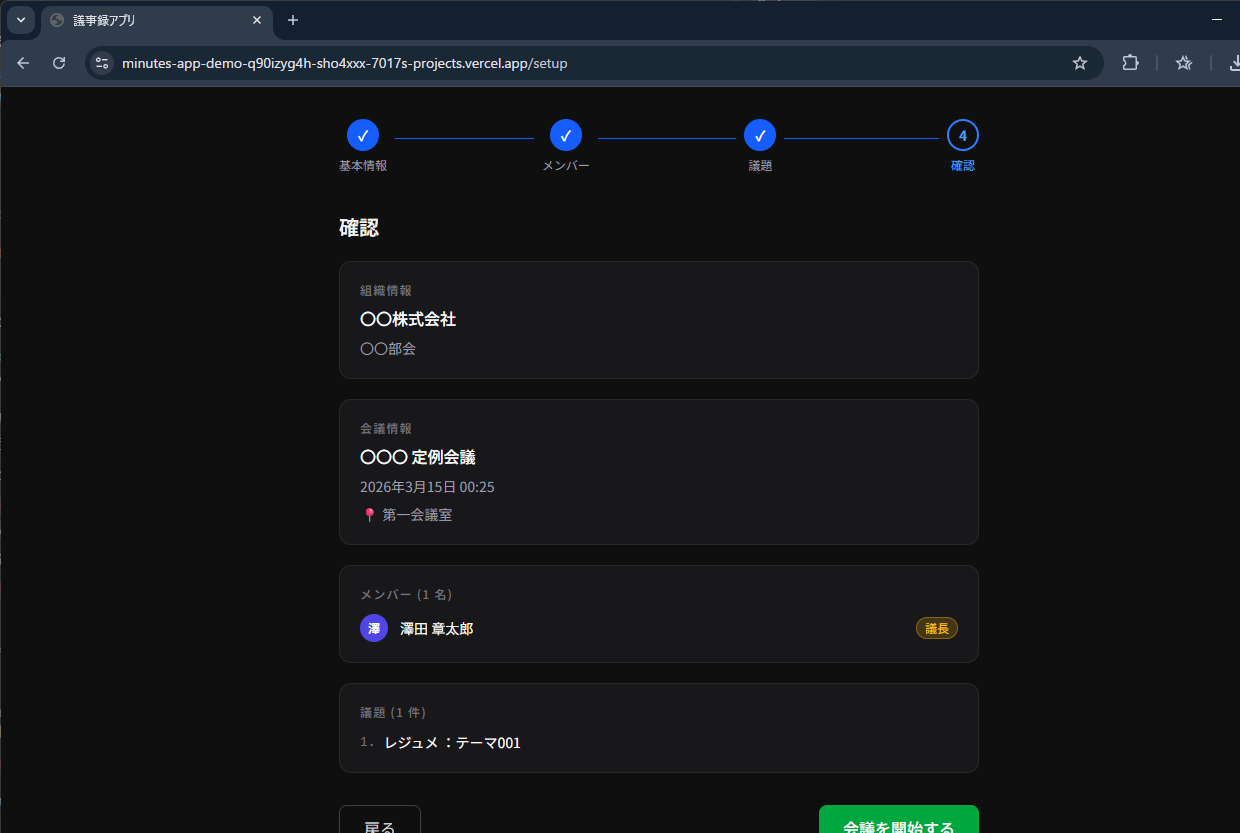Reload the page with refresh icon

[x=59, y=63]
